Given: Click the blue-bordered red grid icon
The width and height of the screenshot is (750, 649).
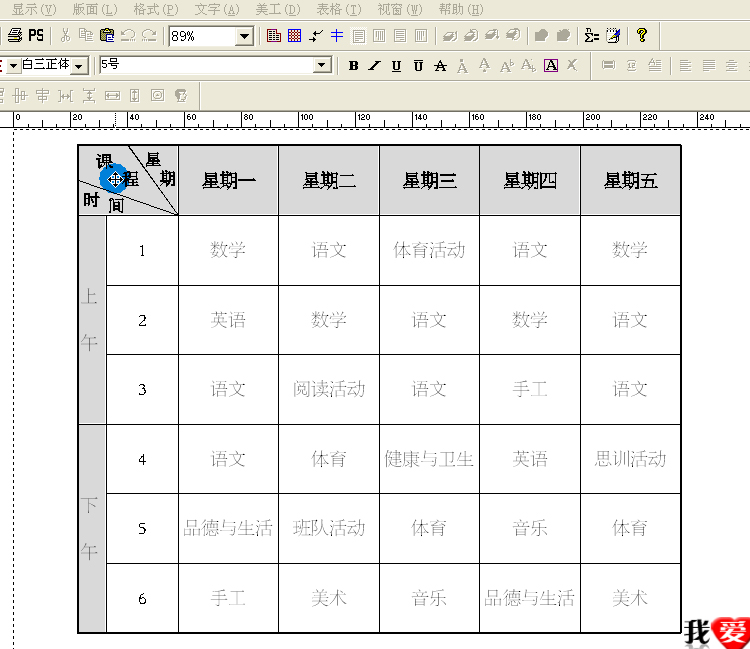Looking at the screenshot, I should 295,35.
